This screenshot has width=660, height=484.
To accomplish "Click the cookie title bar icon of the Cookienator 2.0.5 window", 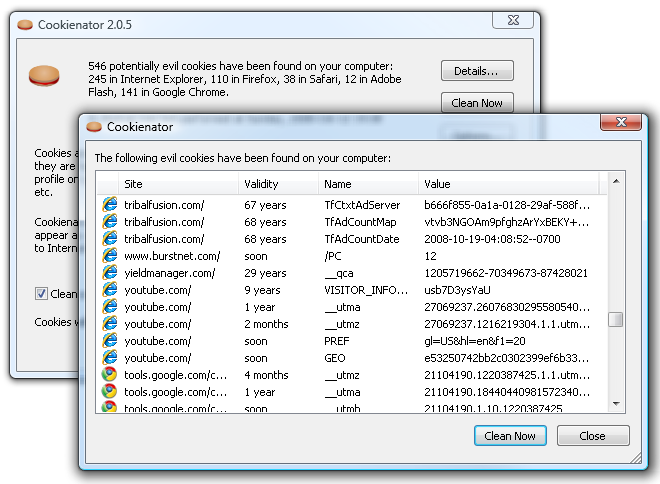I will [x=25, y=25].
